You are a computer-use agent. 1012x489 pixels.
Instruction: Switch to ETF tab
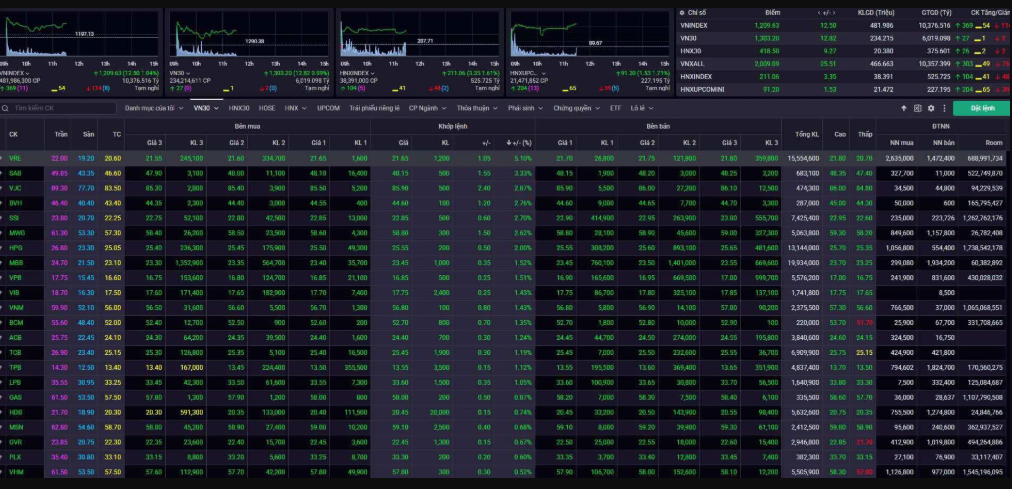click(x=616, y=108)
